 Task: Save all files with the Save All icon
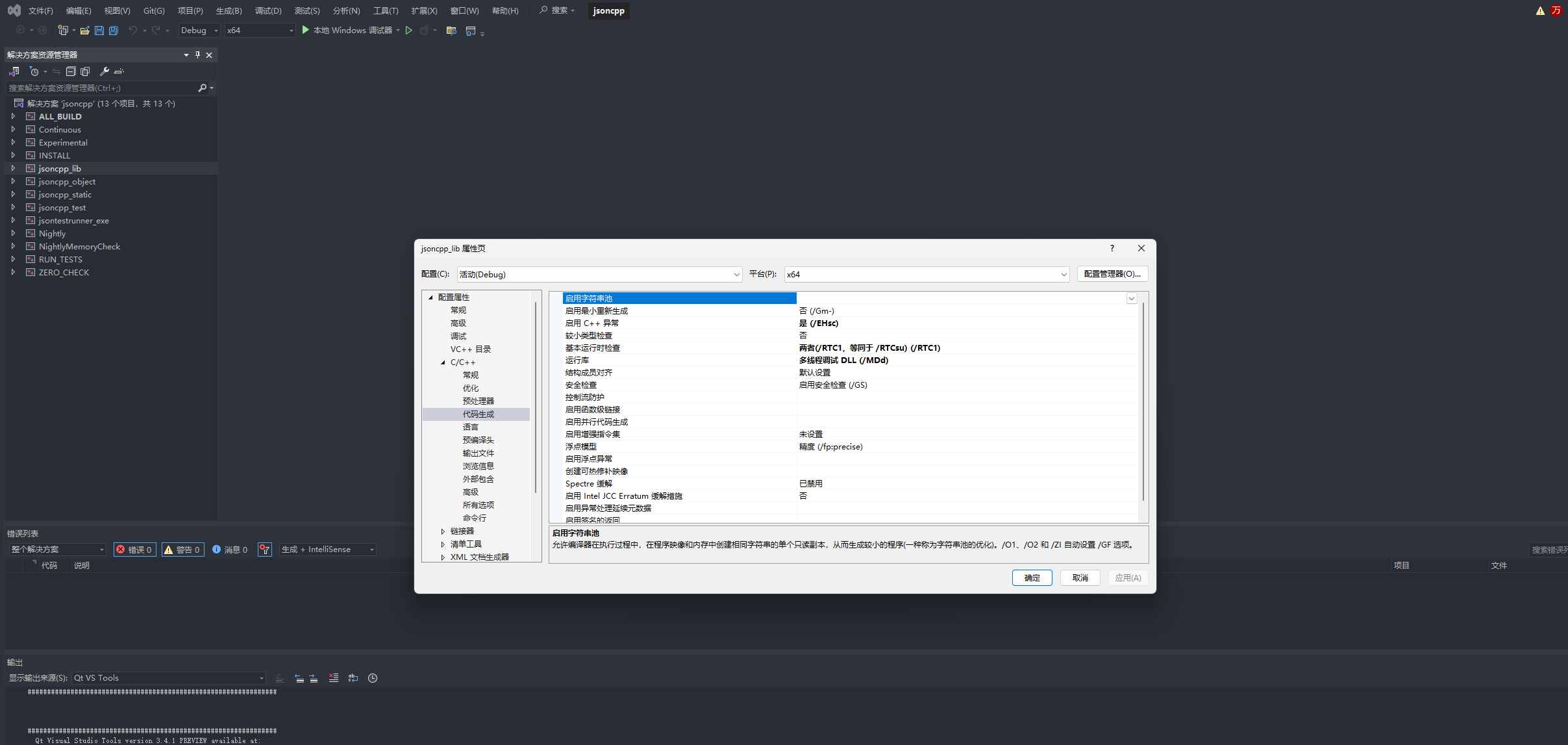tap(114, 30)
